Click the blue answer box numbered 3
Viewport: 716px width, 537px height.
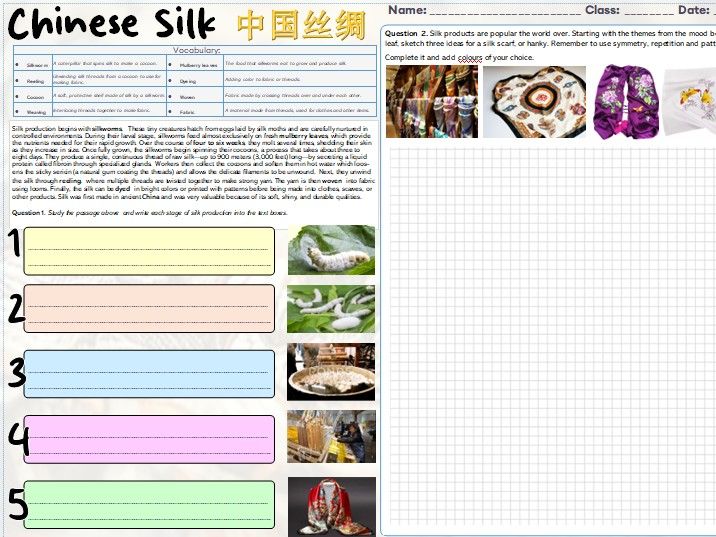149,374
